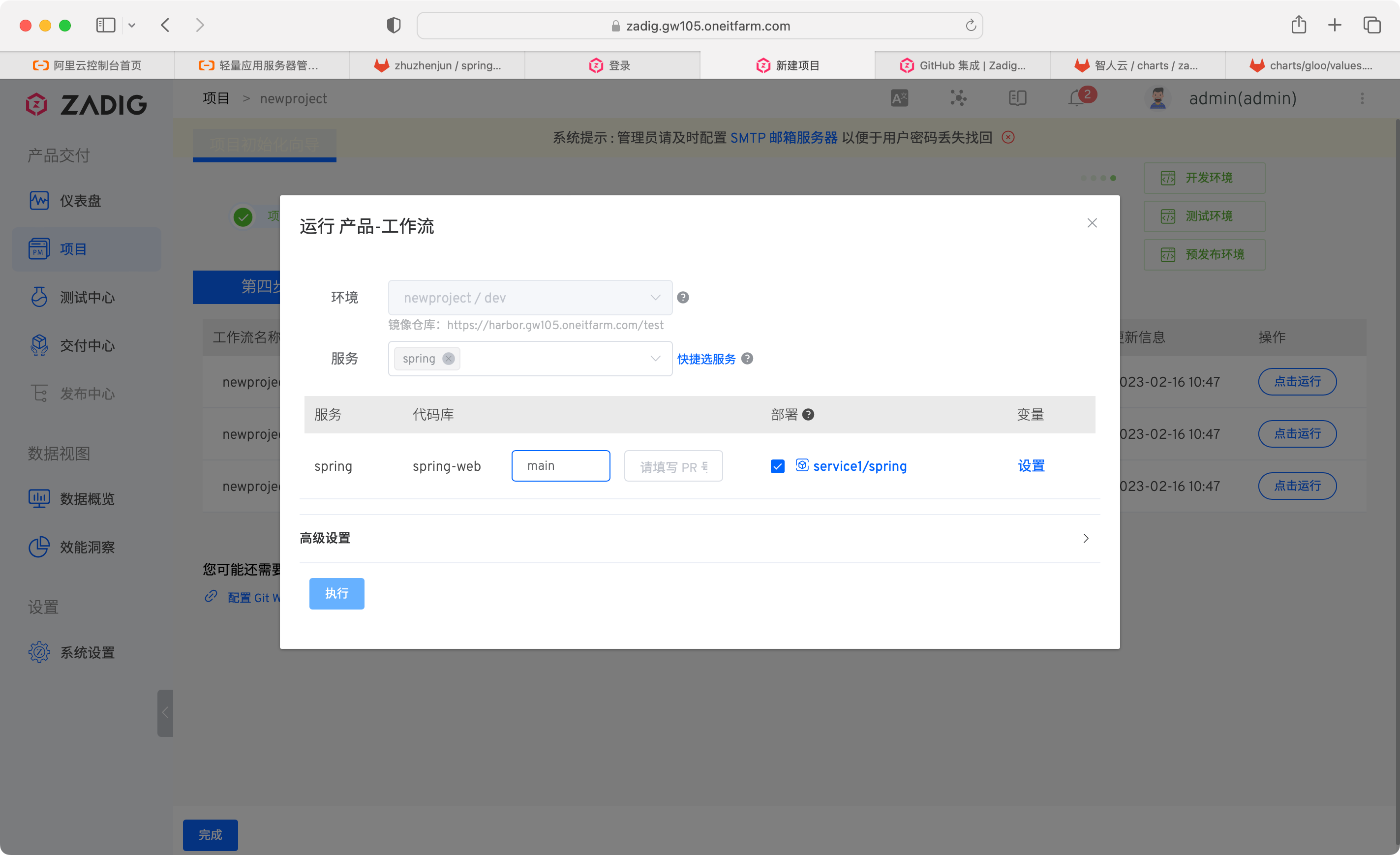The image size is (1400, 855).
Task: Switch to the 登录 tab
Action: pyautogui.click(x=612, y=65)
